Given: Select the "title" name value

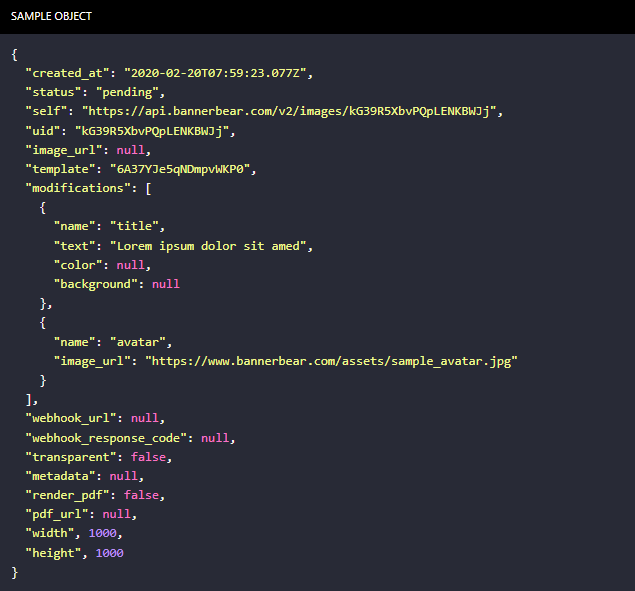Looking at the screenshot, I should [x=138, y=226].
